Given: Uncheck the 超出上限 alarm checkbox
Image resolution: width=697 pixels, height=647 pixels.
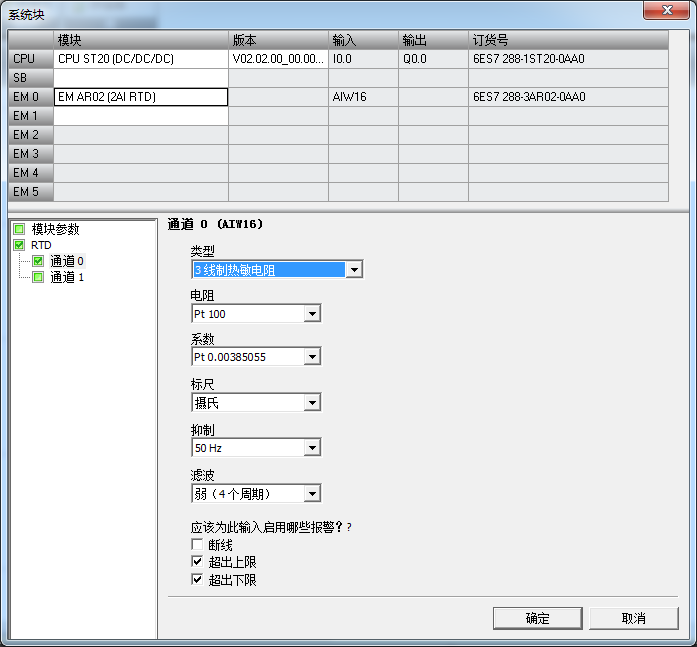Looking at the screenshot, I should 197,562.
